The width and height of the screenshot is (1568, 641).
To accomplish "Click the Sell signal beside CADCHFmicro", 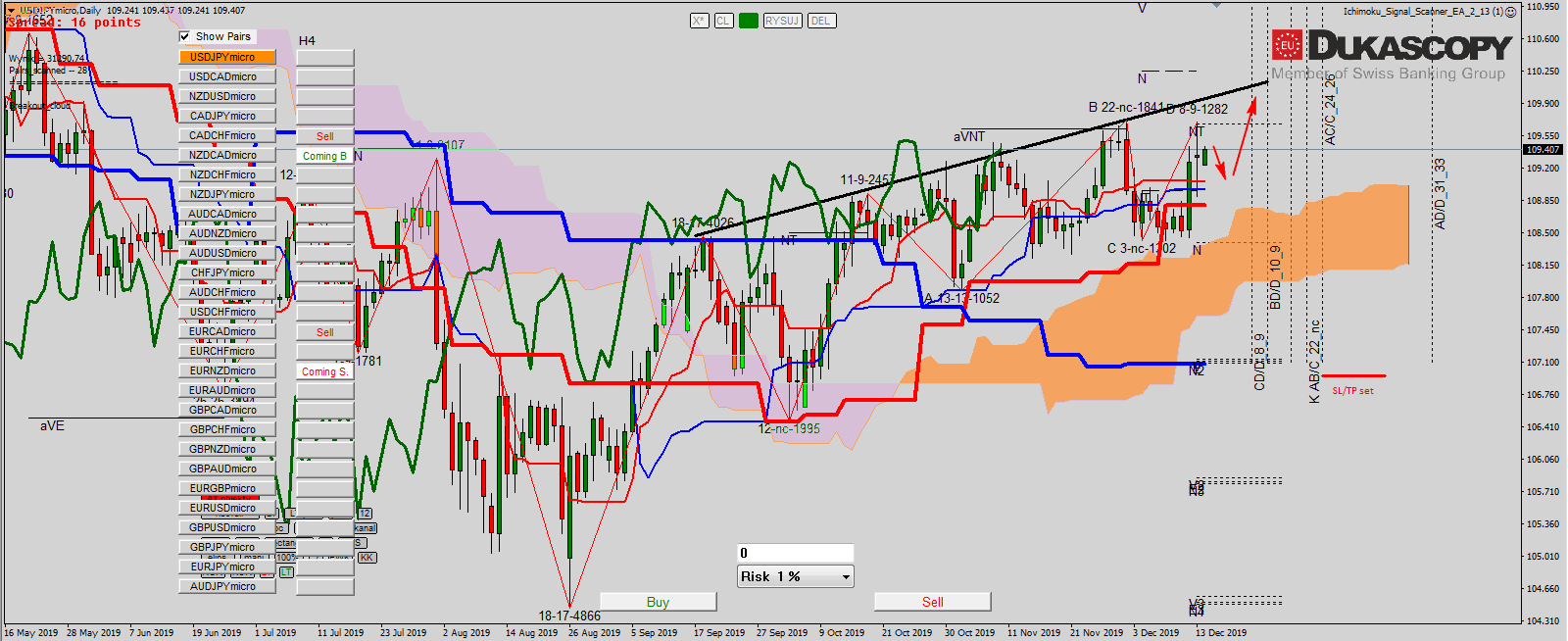I will tap(325, 136).
